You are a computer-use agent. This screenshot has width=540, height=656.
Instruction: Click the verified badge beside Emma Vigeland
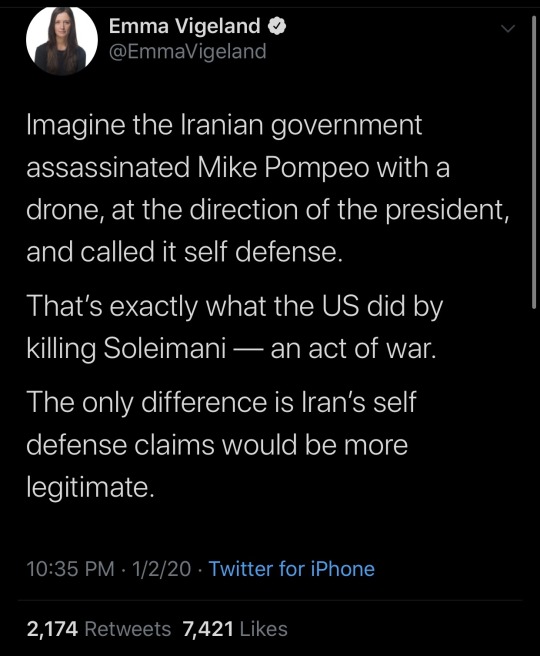pyautogui.click(x=276, y=26)
